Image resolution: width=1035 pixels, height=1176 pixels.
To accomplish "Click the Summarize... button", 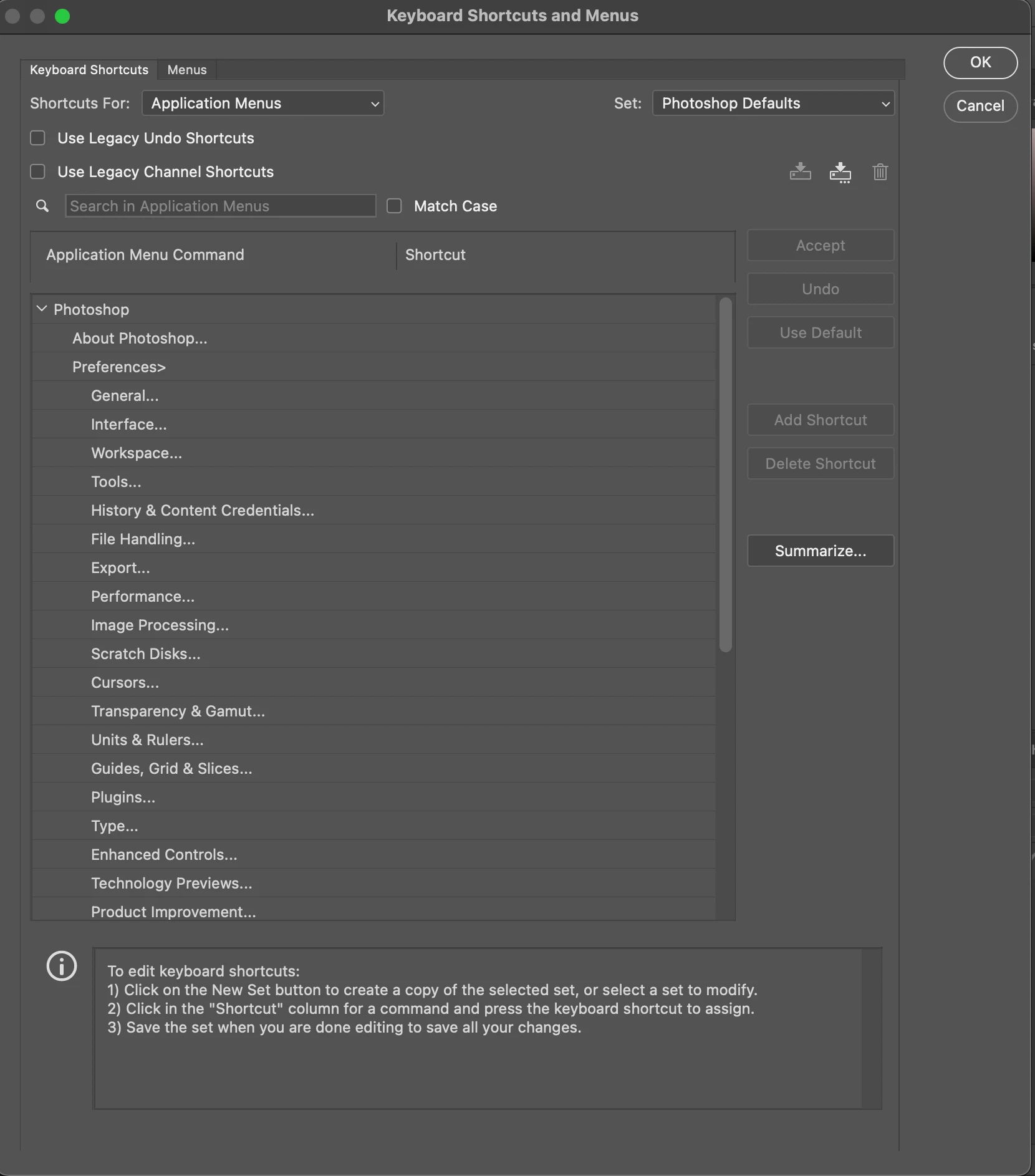I will click(821, 551).
